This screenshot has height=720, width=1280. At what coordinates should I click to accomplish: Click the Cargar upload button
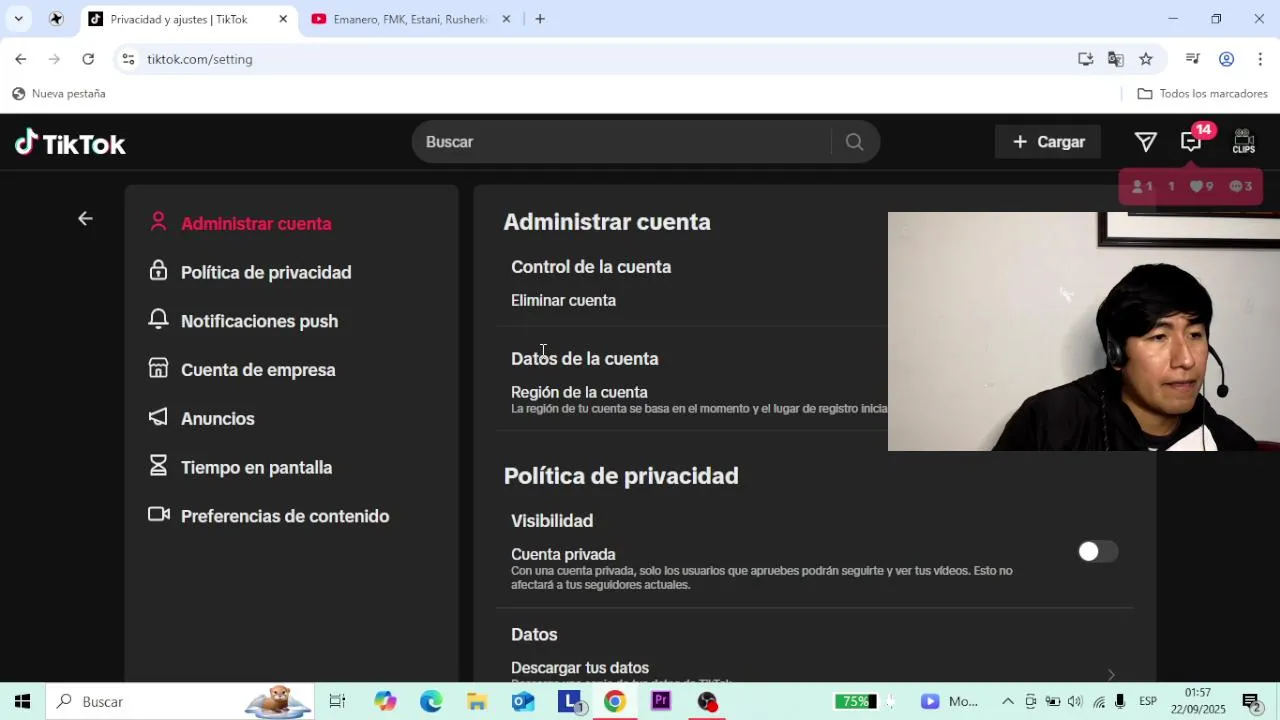[1048, 142]
